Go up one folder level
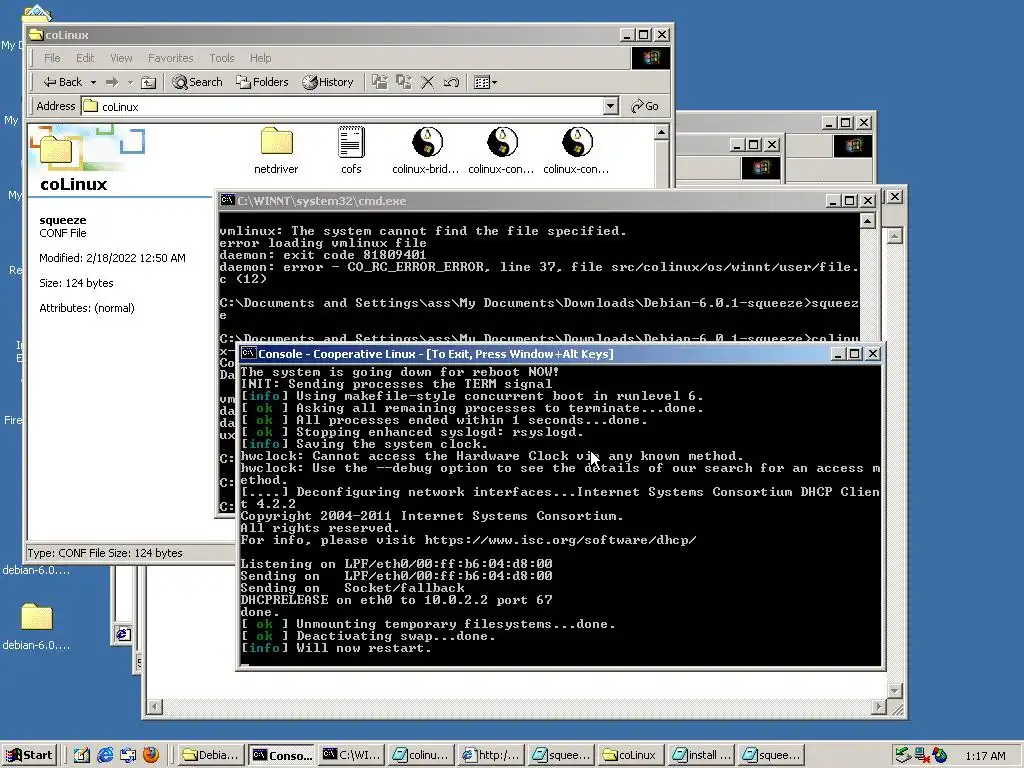 (x=149, y=82)
